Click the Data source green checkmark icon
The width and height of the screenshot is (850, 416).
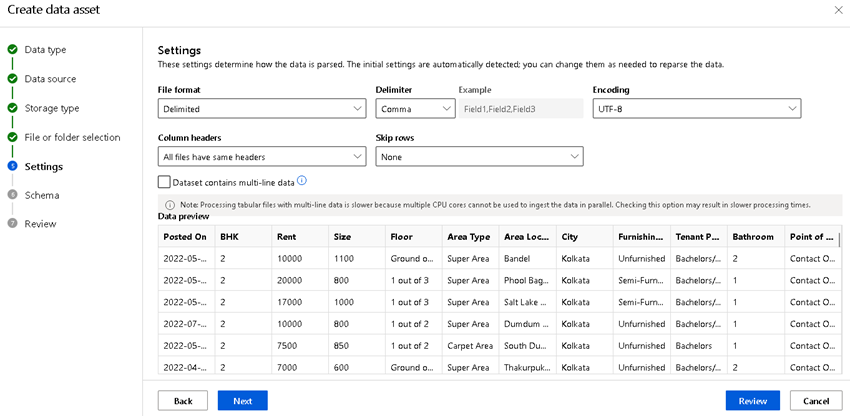click(12, 79)
